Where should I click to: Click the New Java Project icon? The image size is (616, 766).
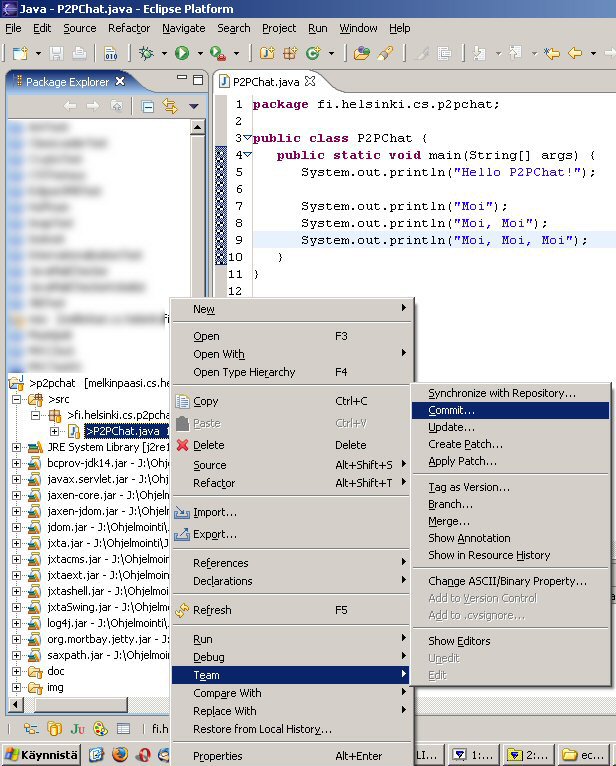point(267,53)
